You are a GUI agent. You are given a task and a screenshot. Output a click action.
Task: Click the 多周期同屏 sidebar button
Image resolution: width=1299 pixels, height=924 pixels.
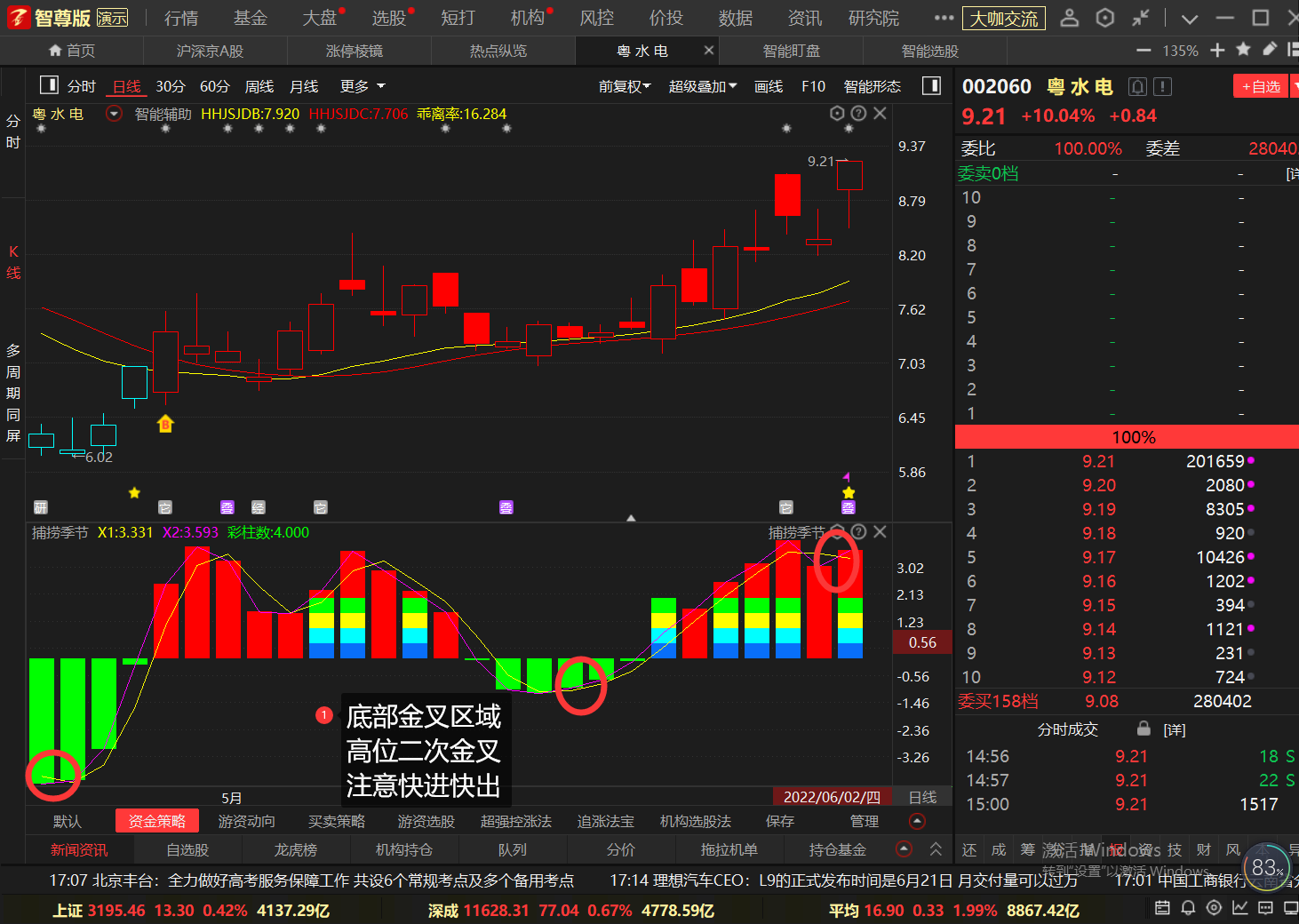click(13, 394)
